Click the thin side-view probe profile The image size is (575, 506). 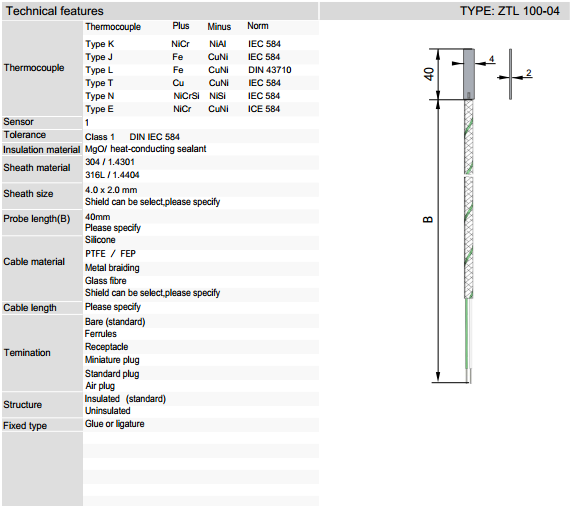tap(510, 74)
